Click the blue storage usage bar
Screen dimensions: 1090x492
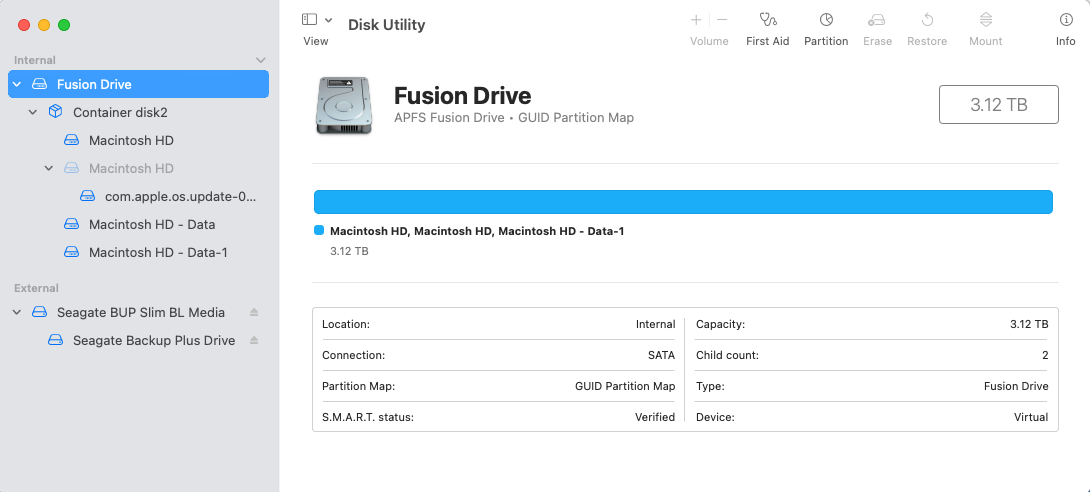683,202
